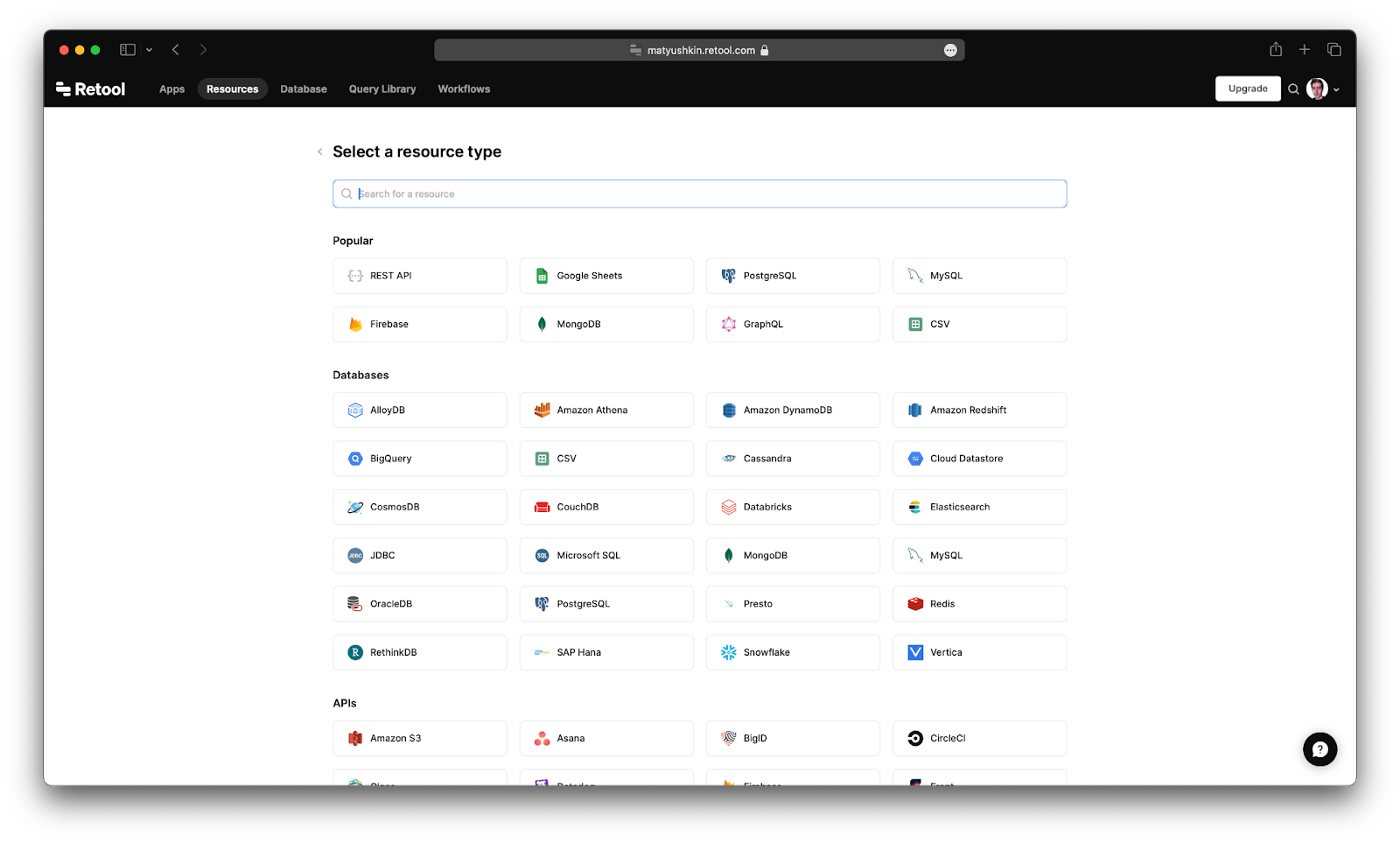This screenshot has width=1400, height=843.
Task: Pick the JDBC resource
Action: coord(420,555)
